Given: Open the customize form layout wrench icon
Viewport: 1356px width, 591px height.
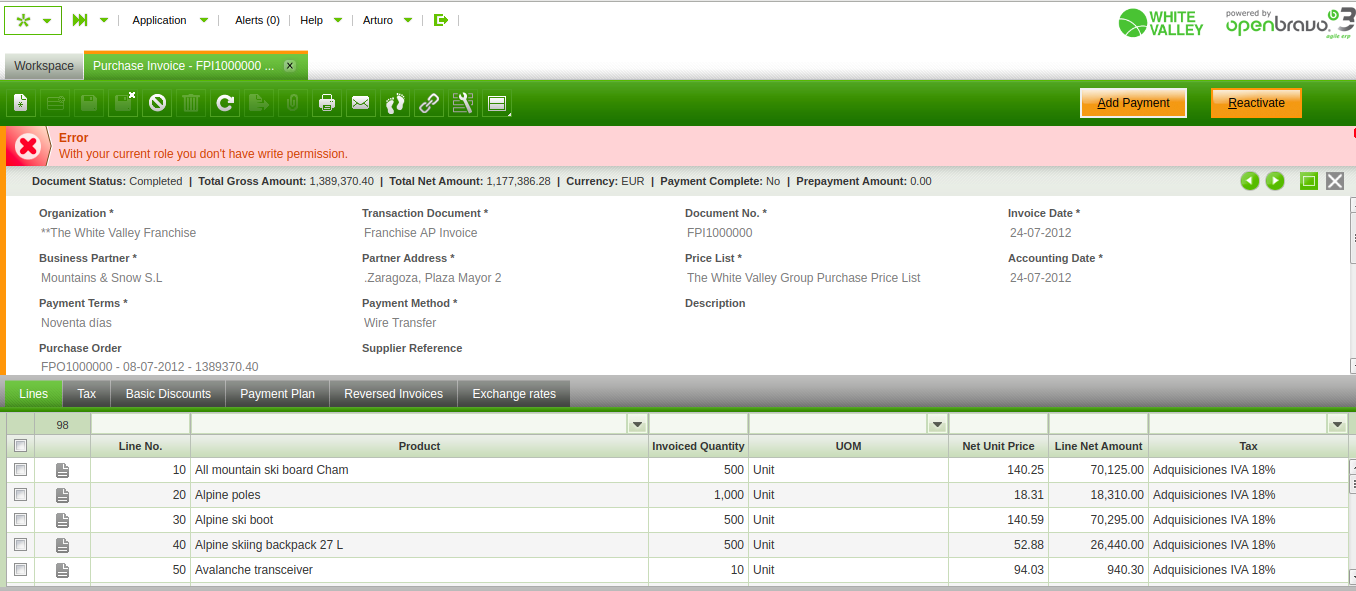Looking at the screenshot, I should (x=463, y=103).
